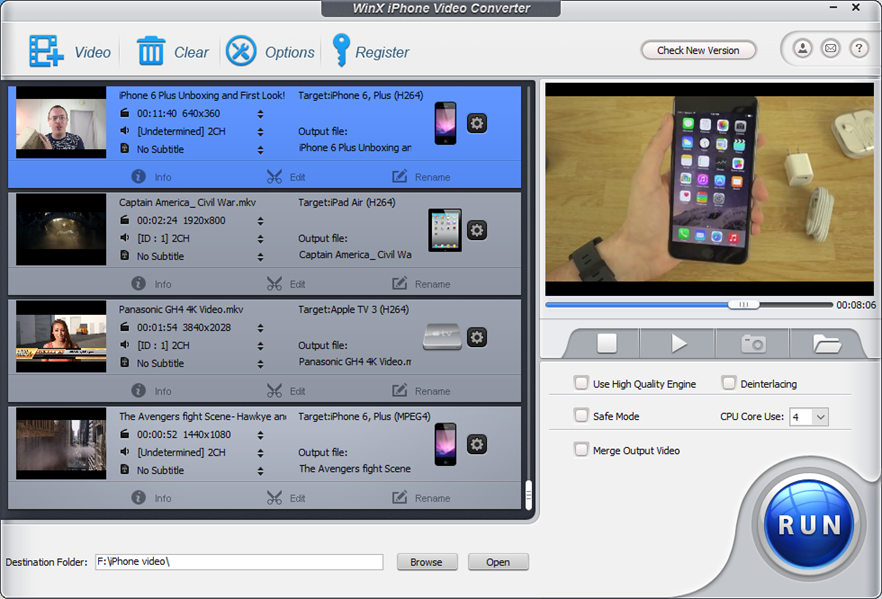Open Options wrench icon
Viewport: 882px width, 599px height.
(241, 51)
